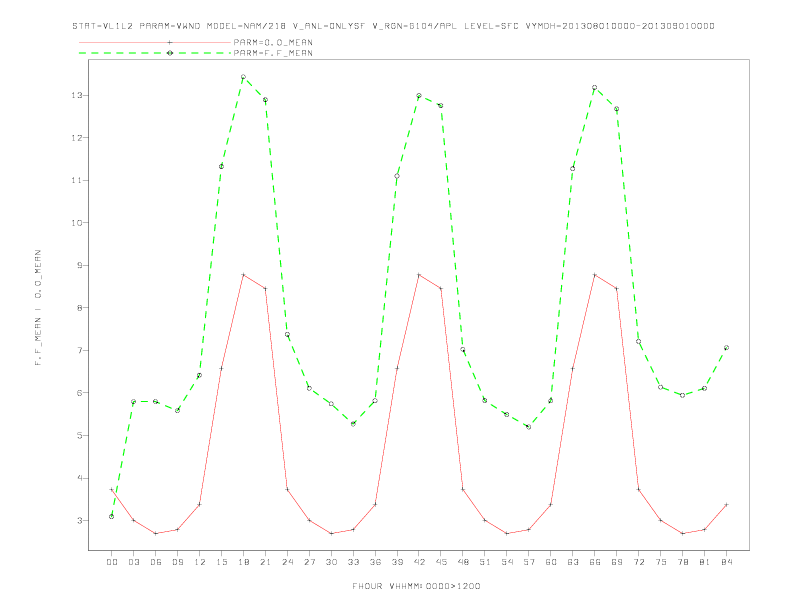Click the x-axis tick label 63
This screenshot has width=792, height=612.
(x=573, y=562)
